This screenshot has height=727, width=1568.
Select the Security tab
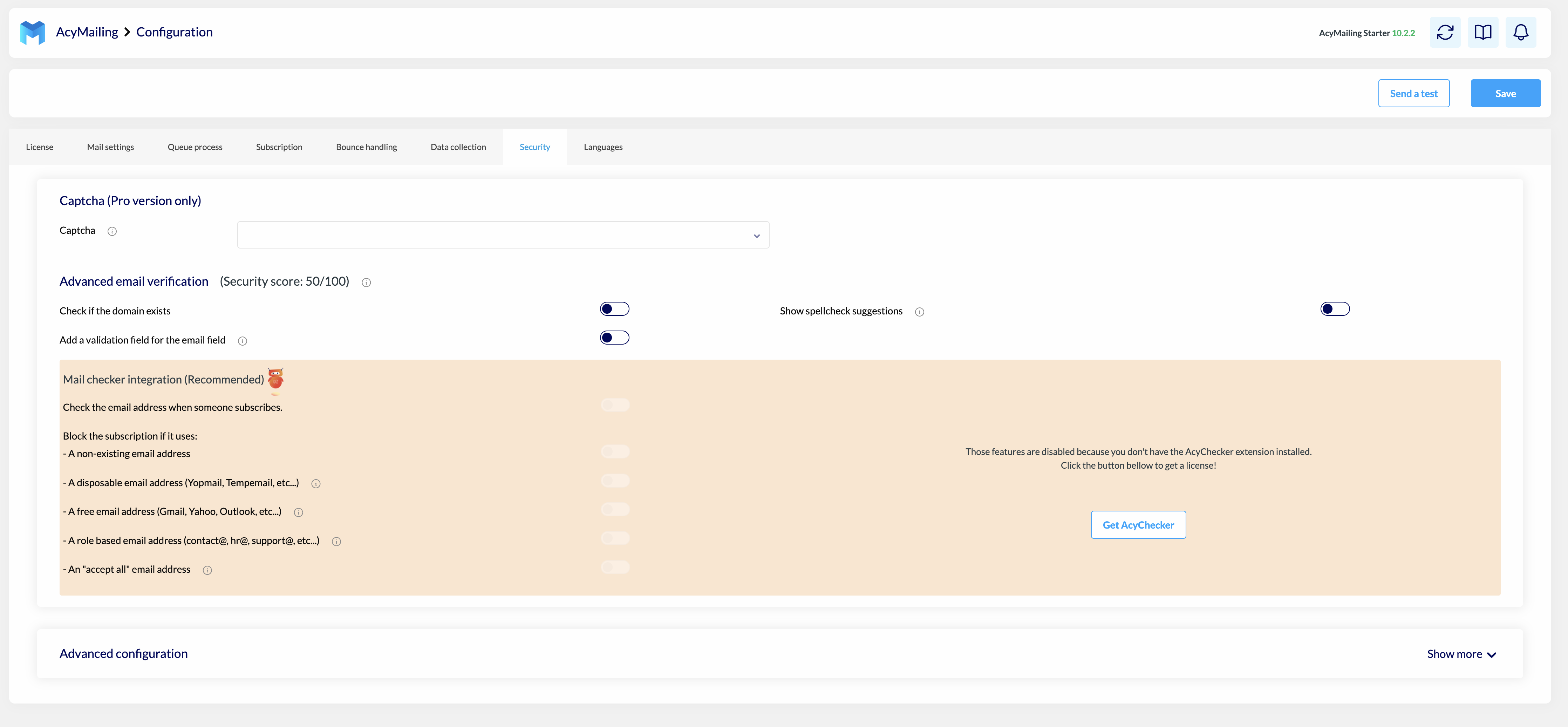(x=534, y=147)
